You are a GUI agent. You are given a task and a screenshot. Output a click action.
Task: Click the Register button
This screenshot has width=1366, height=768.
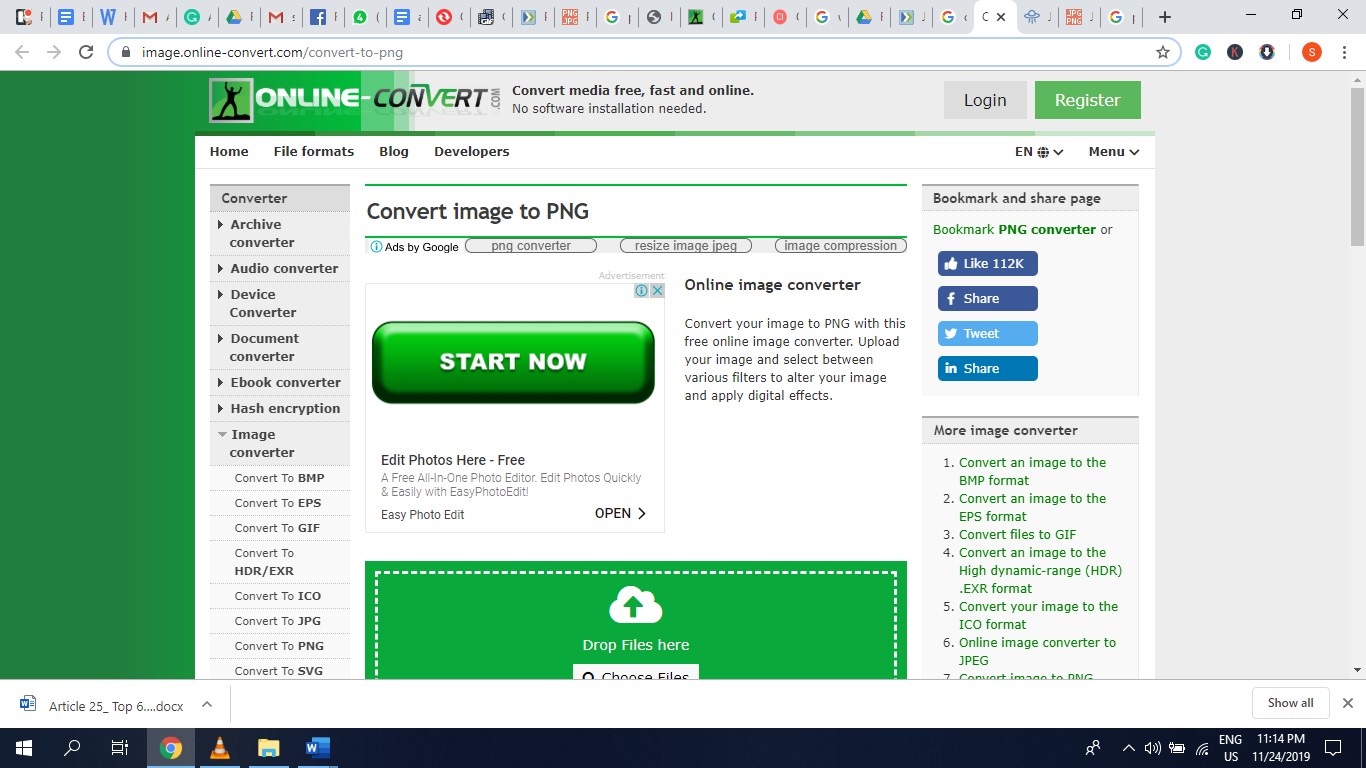click(x=1088, y=100)
